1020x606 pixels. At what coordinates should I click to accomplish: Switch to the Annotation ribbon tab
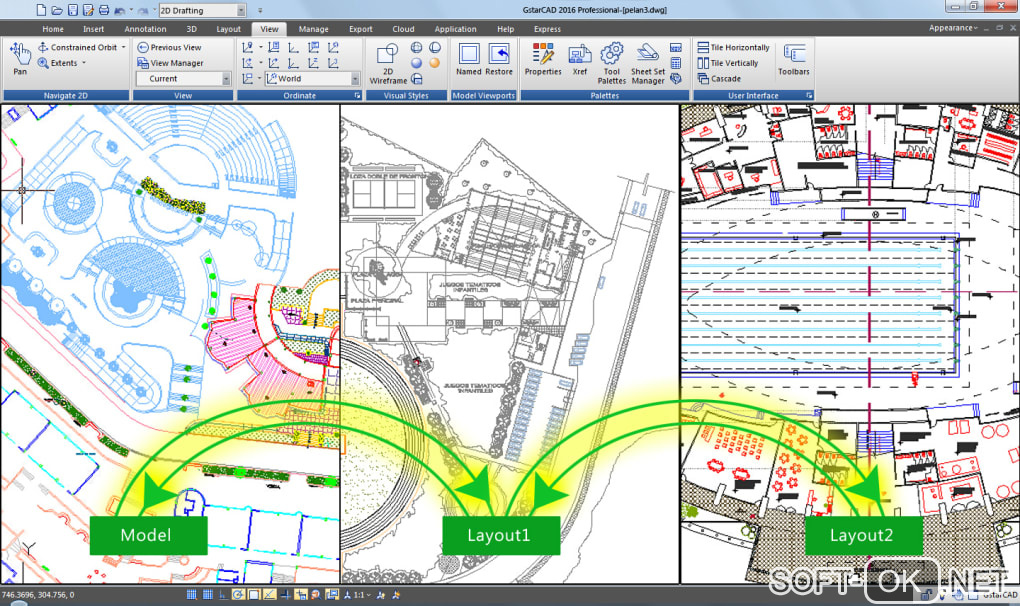point(145,29)
